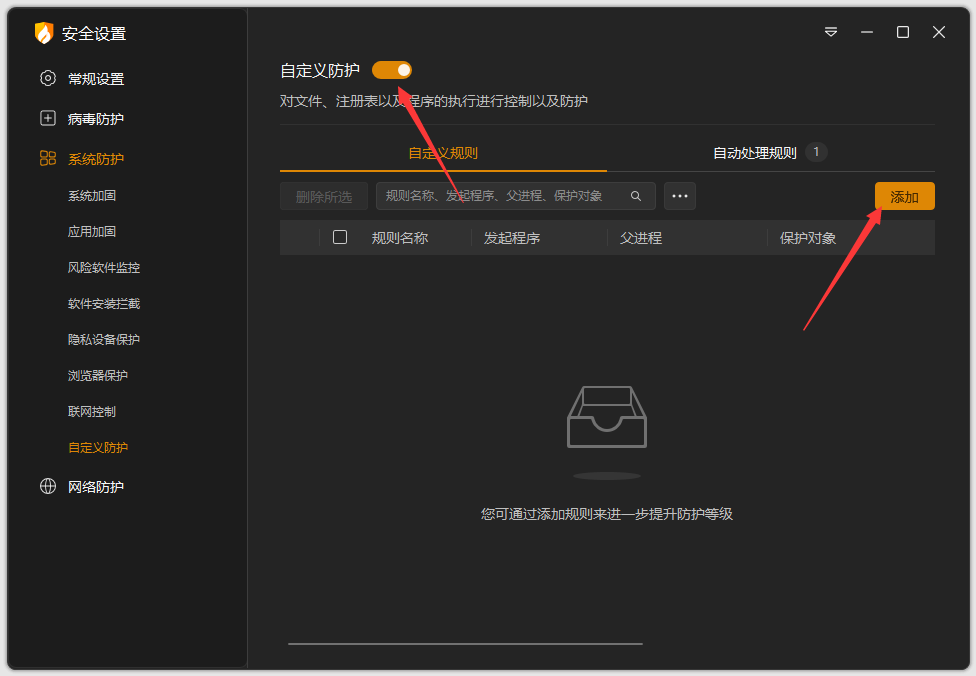Image resolution: width=976 pixels, height=676 pixels.
Task: Open more options via the ellipsis icon
Action: [x=680, y=196]
